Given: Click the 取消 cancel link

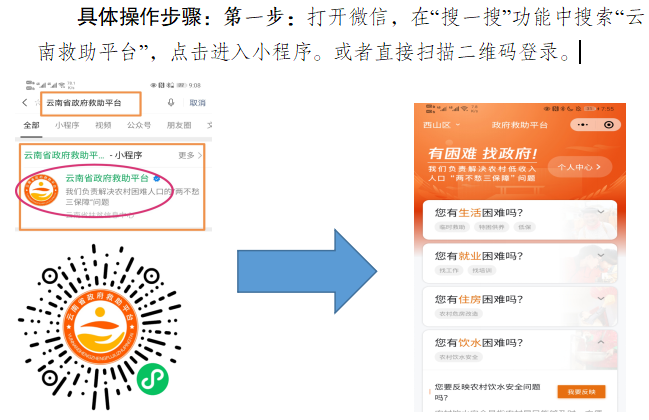Looking at the screenshot, I should coord(197,103).
